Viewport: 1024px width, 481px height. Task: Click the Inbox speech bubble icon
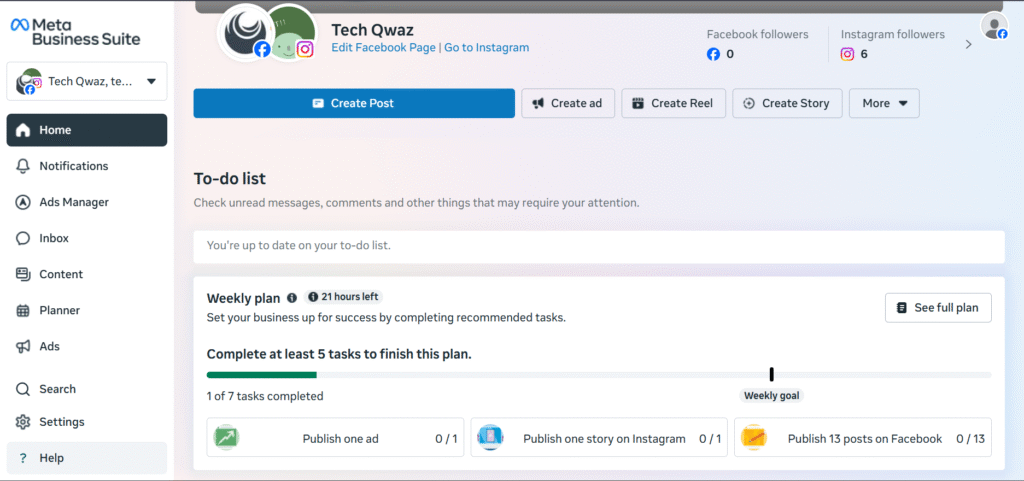click(23, 238)
